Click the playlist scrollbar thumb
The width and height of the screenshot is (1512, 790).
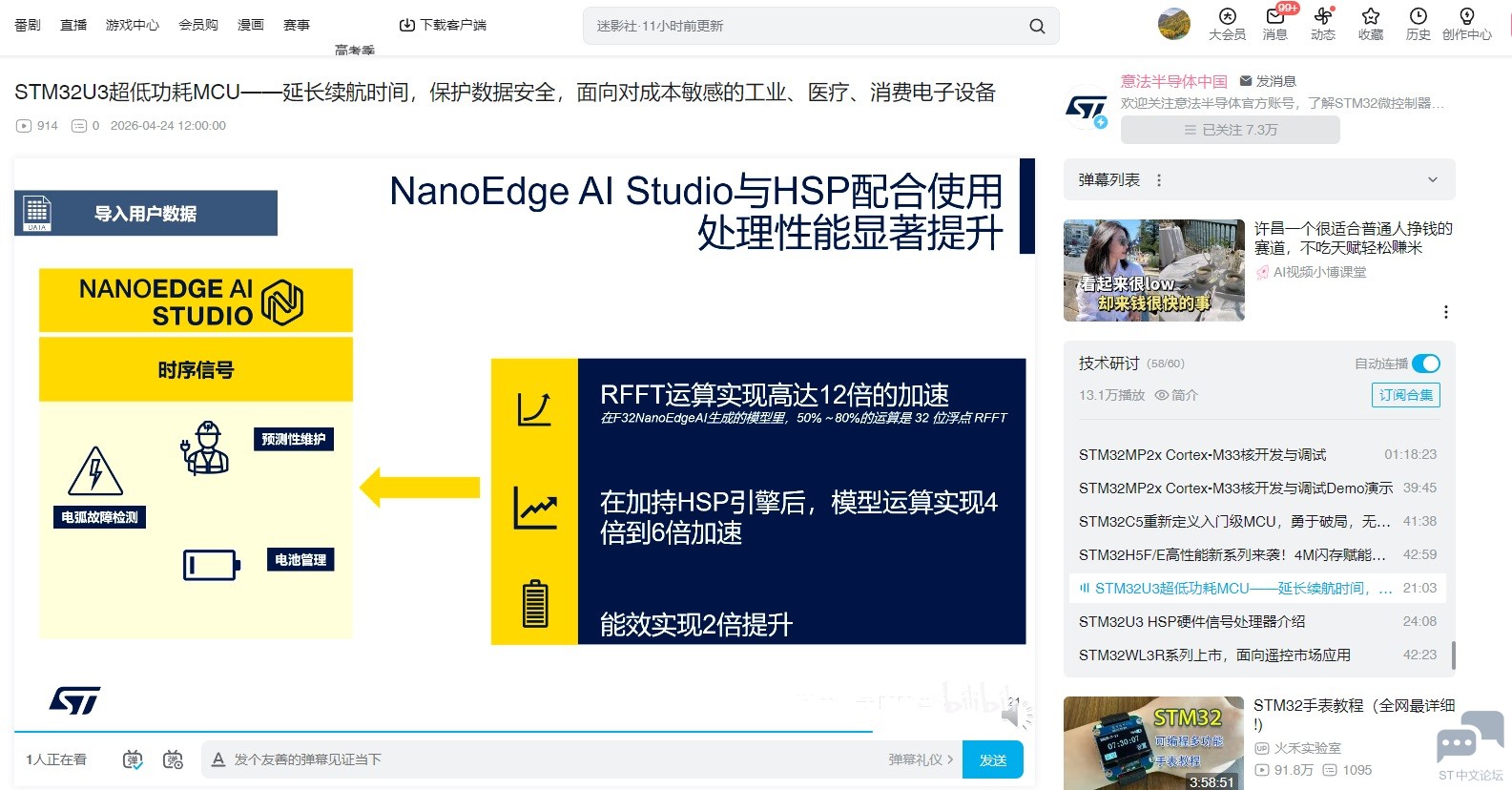click(1453, 655)
